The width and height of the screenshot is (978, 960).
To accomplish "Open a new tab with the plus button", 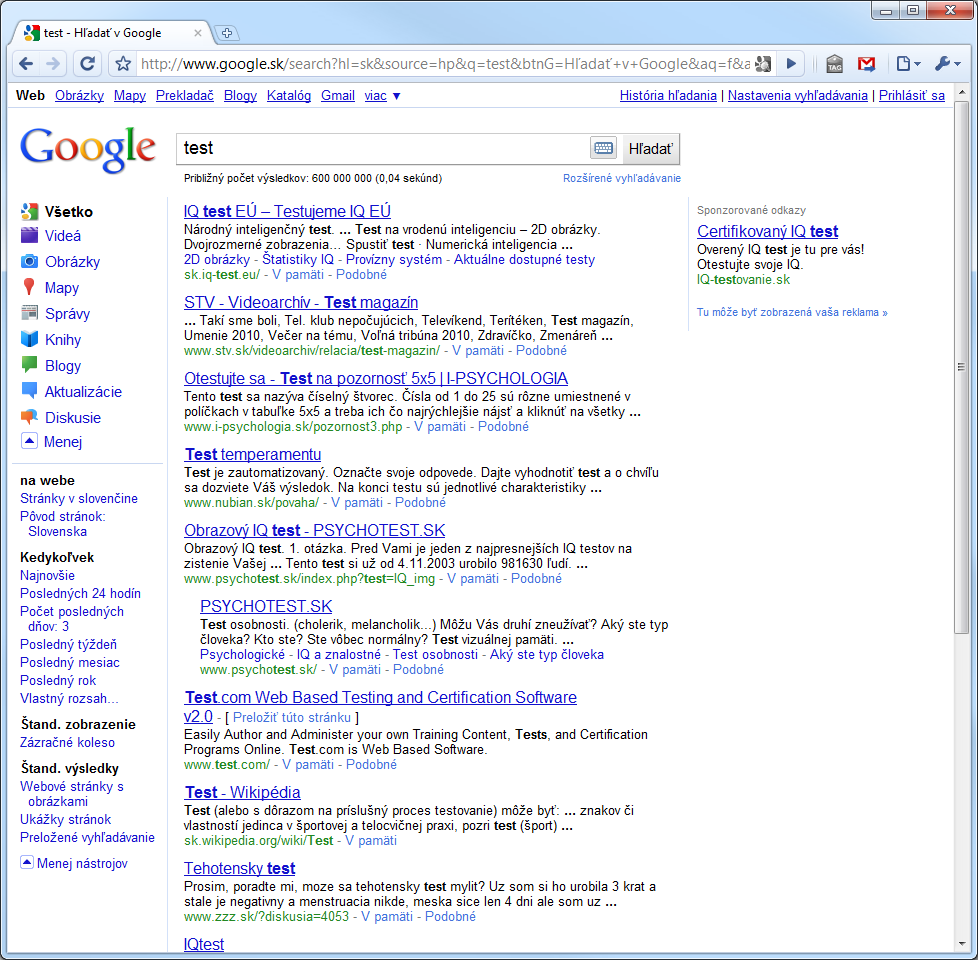I will [226, 33].
